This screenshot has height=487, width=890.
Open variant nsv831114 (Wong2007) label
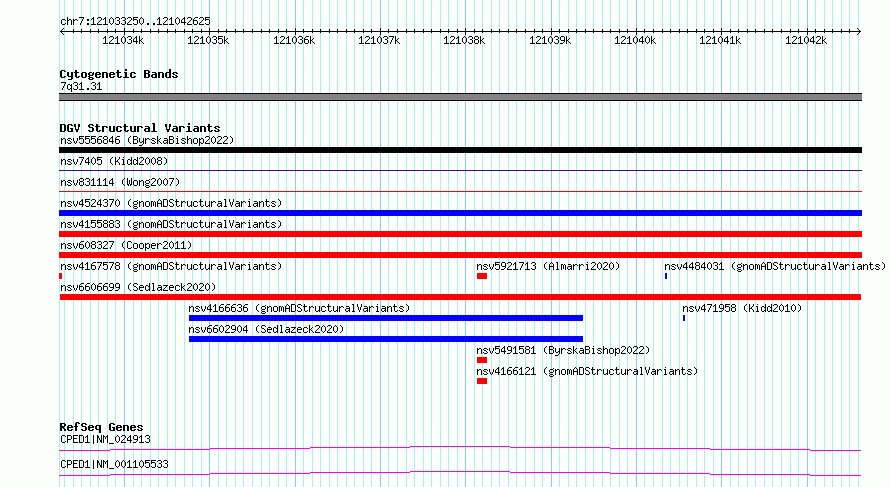(120, 182)
